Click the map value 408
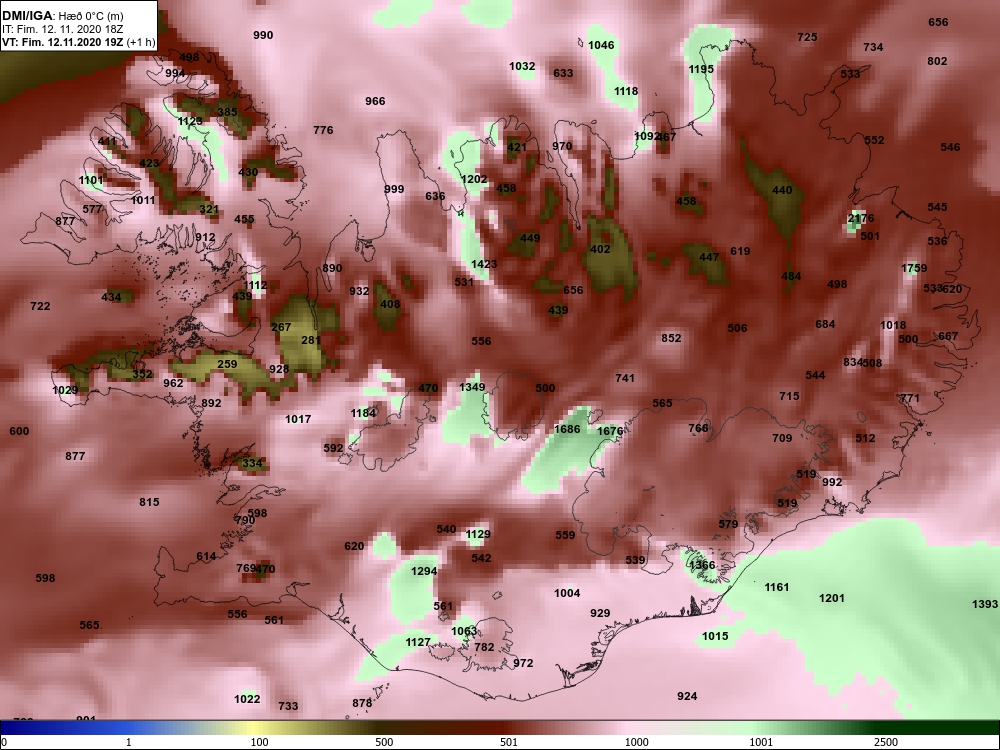This screenshot has width=1000, height=750. (390, 304)
